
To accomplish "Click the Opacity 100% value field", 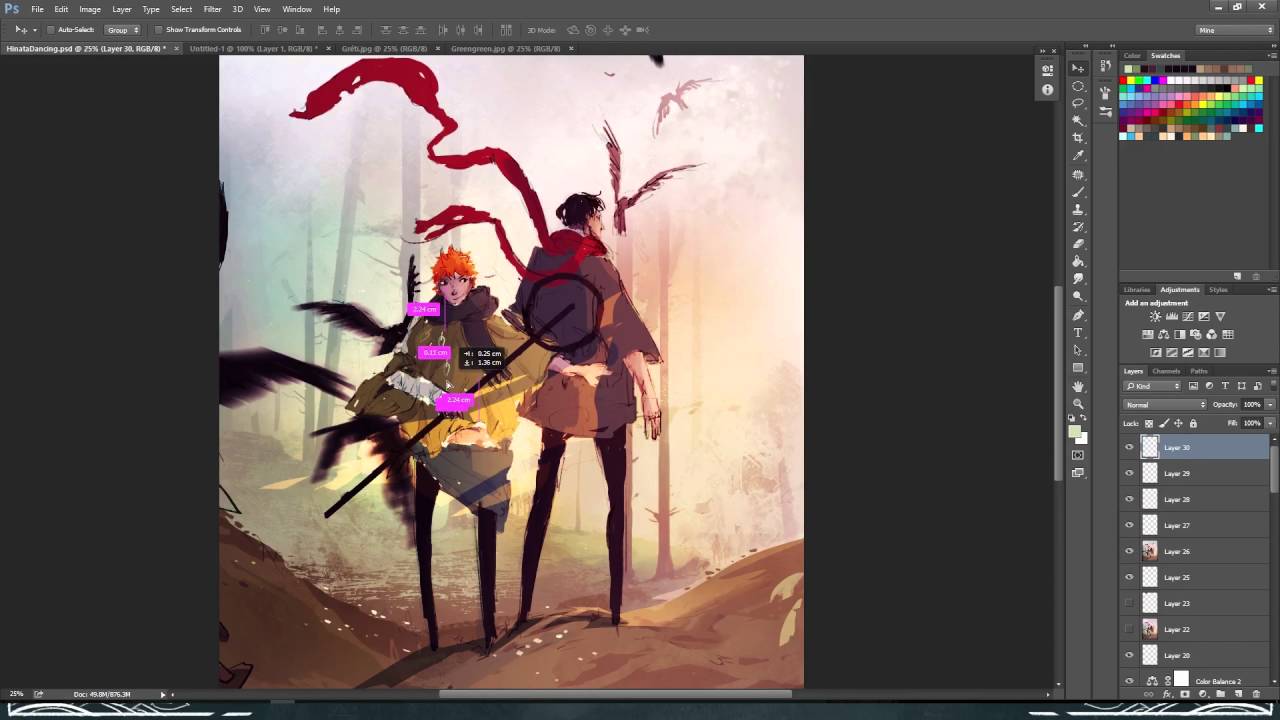I will click(1252, 405).
